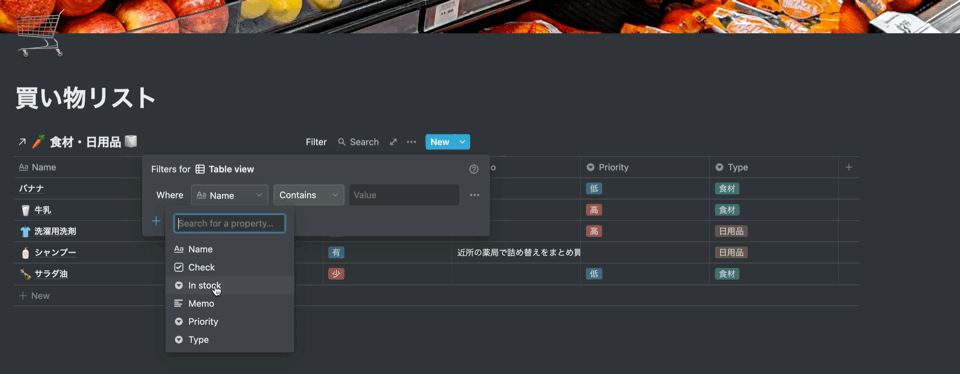960x374 pixels.
Task: Focus the Search for a property field
Action: click(x=230, y=223)
